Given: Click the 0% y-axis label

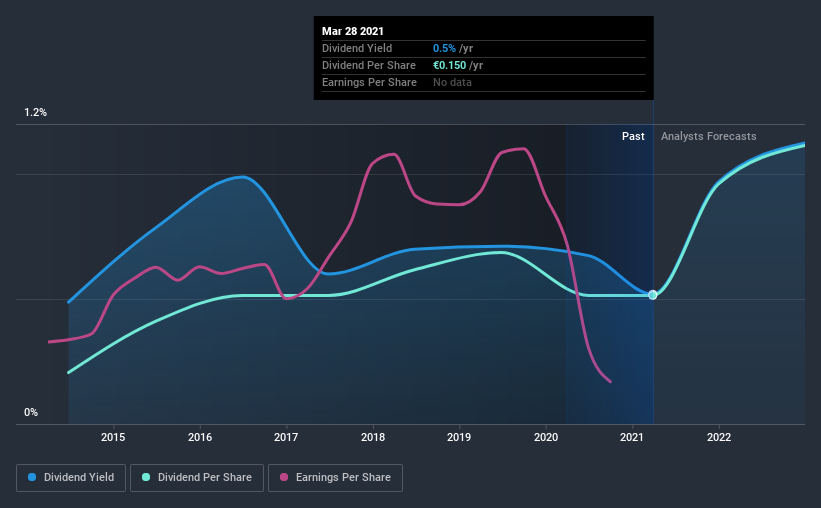Looking at the screenshot, I should click(x=31, y=412).
